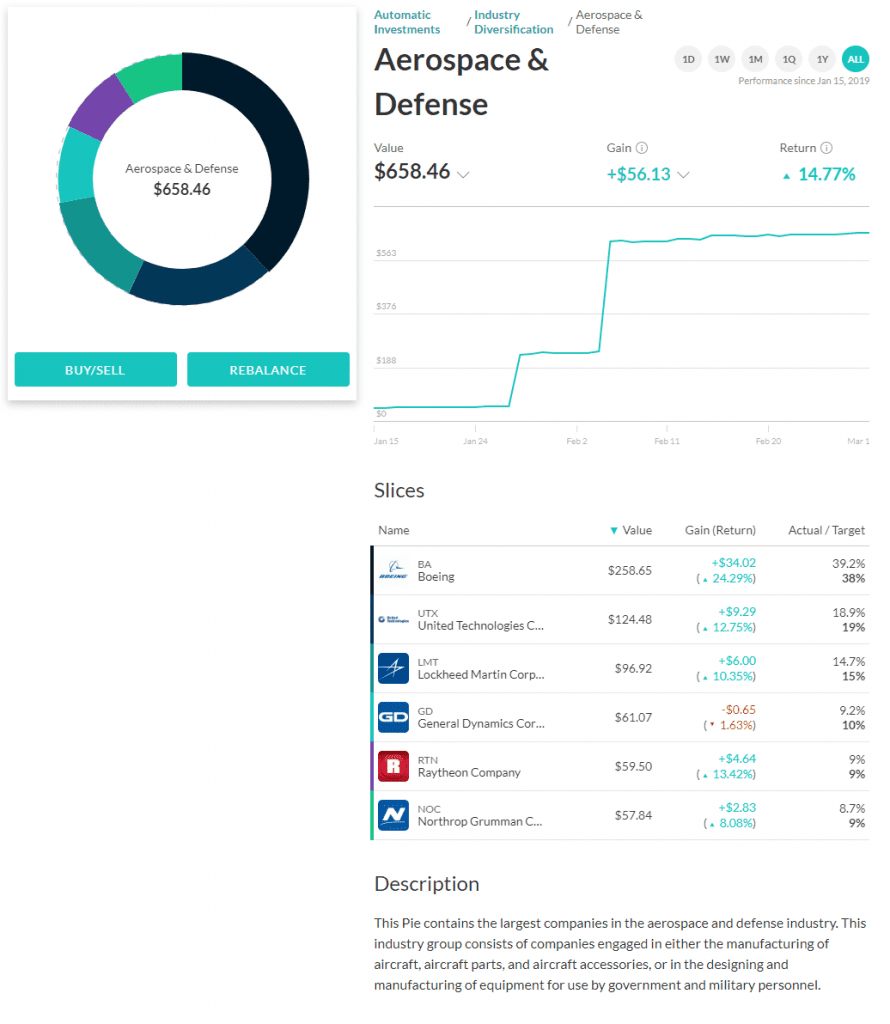Image resolution: width=890 pixels, height=1024 pixels.
Task: Click the REBALANCE button
Action: [x=268, y=370]
